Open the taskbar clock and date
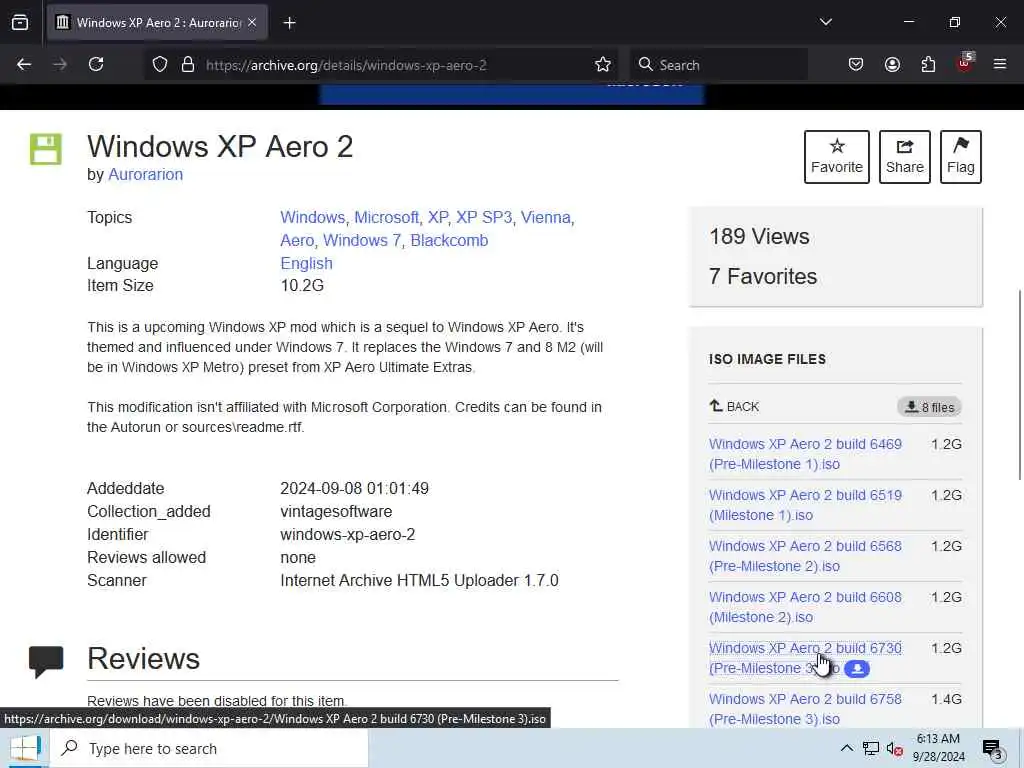Viewport: 1024px width, 768px height. click(938, 748)
